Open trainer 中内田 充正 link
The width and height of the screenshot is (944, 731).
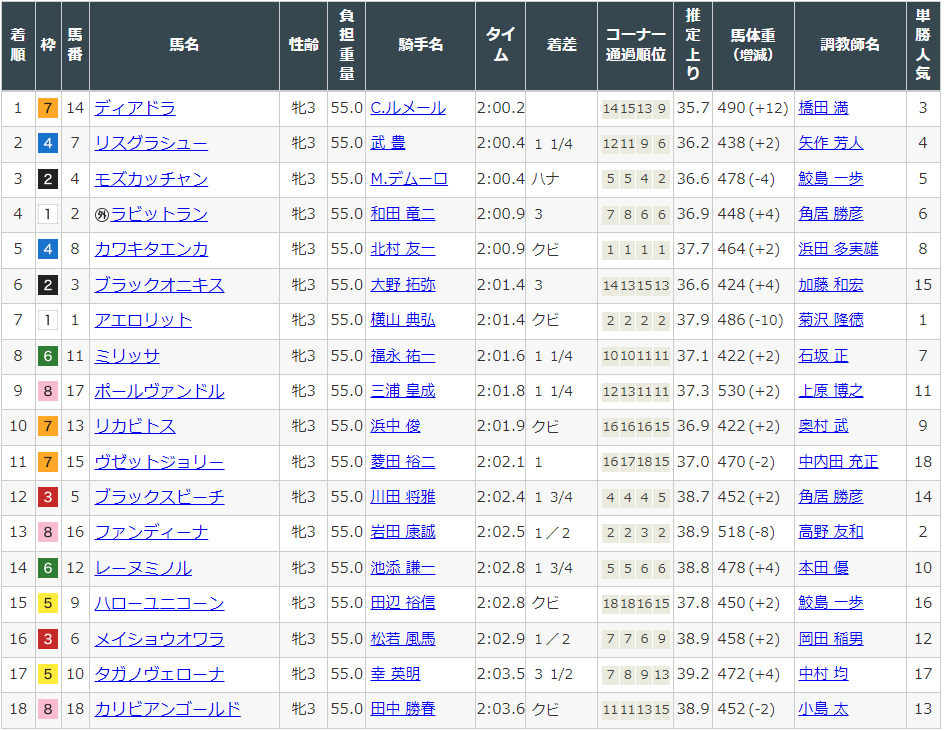[x=838, y=461]
